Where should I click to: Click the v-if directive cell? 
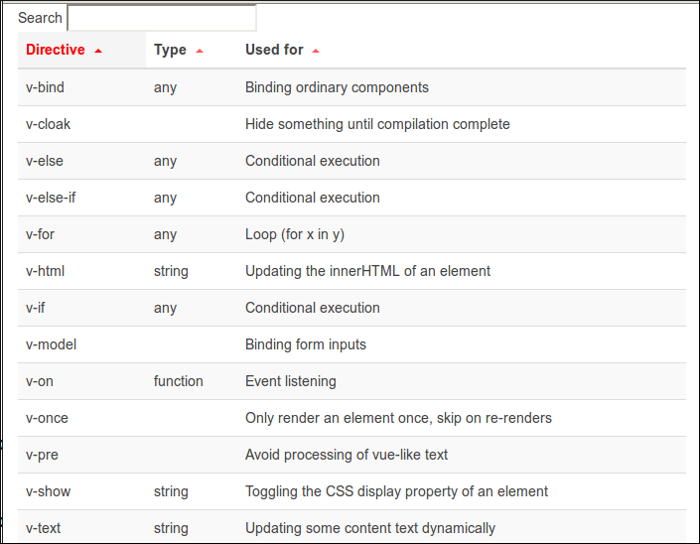click(36, 308)
